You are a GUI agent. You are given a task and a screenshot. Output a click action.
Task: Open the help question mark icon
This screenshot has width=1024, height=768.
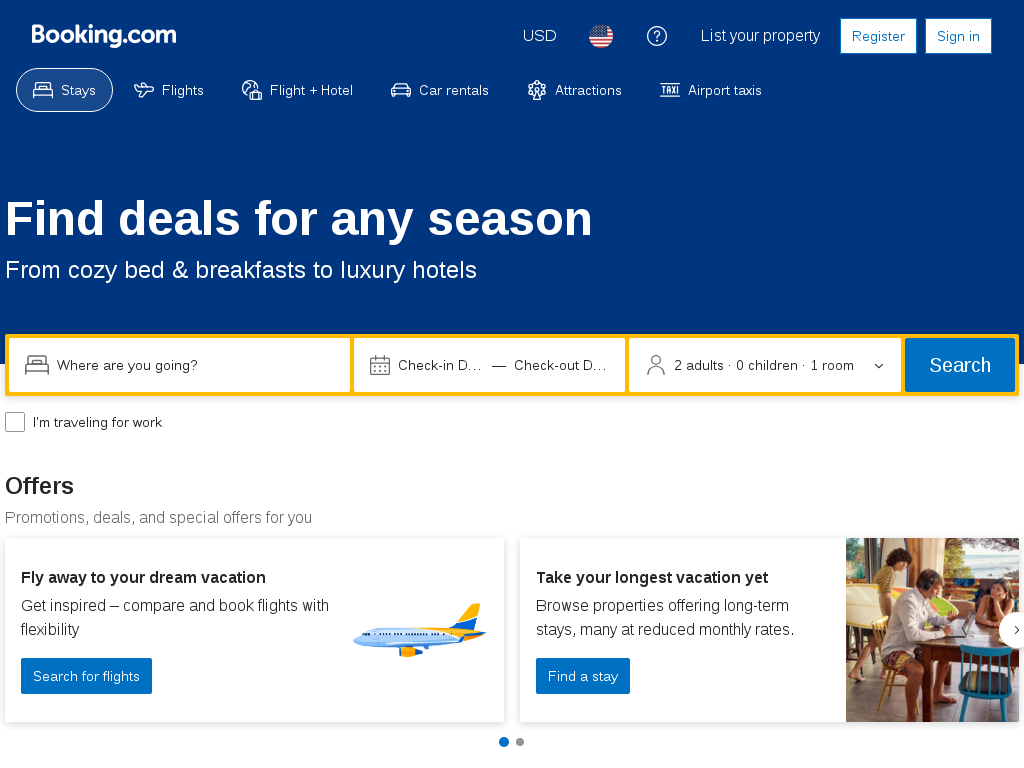tap(656, 36)
